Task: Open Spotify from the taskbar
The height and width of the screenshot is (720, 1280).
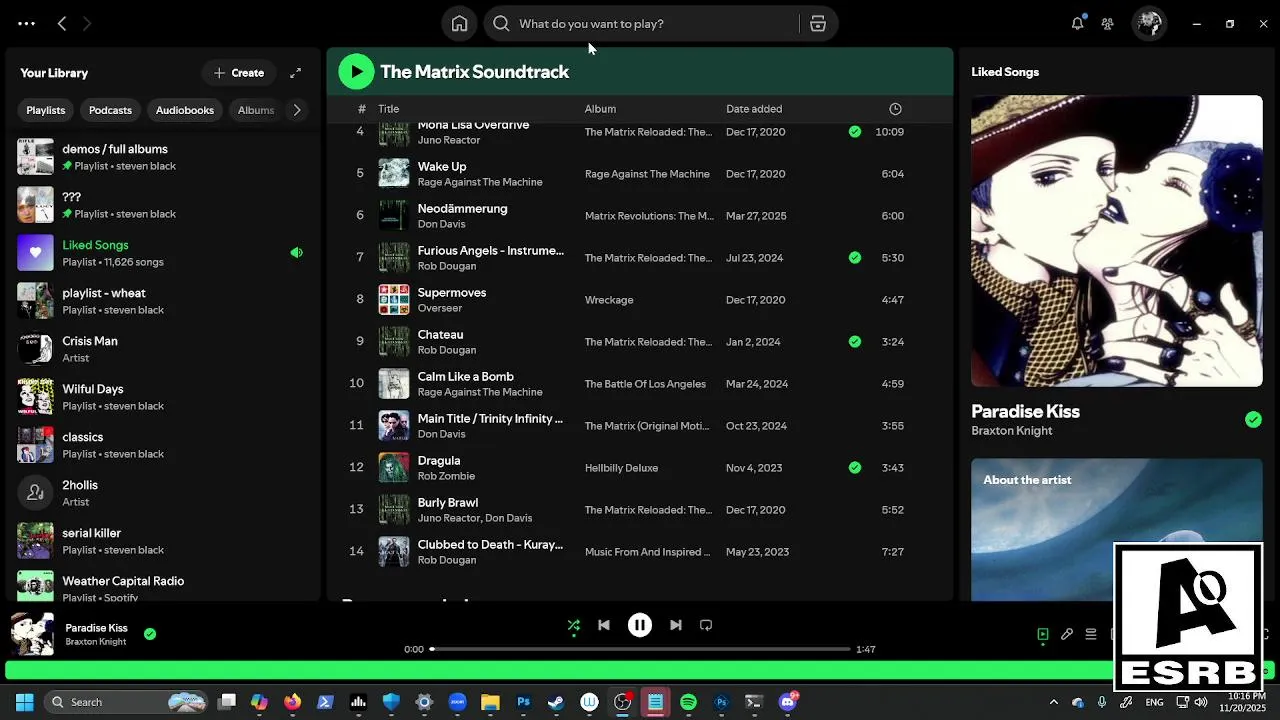Action: point(688,702)
